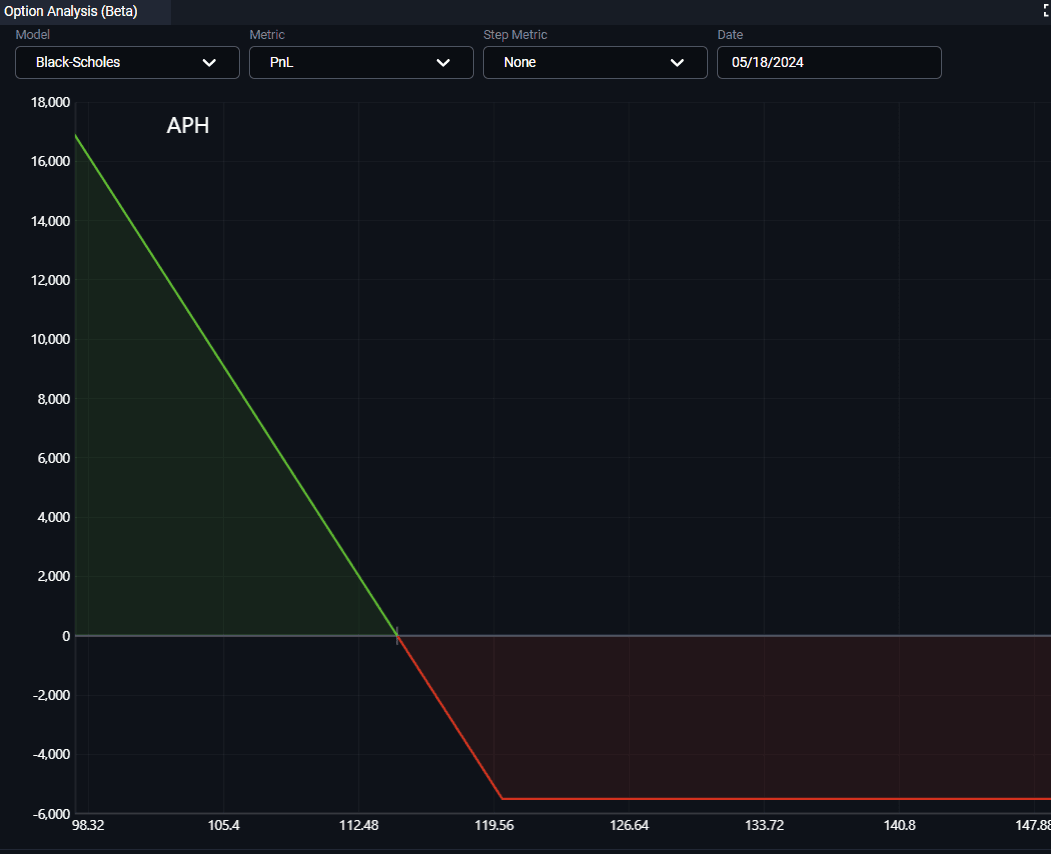Click the 10,000 y-axis label
1051x854 pixels.
(50, 339)
